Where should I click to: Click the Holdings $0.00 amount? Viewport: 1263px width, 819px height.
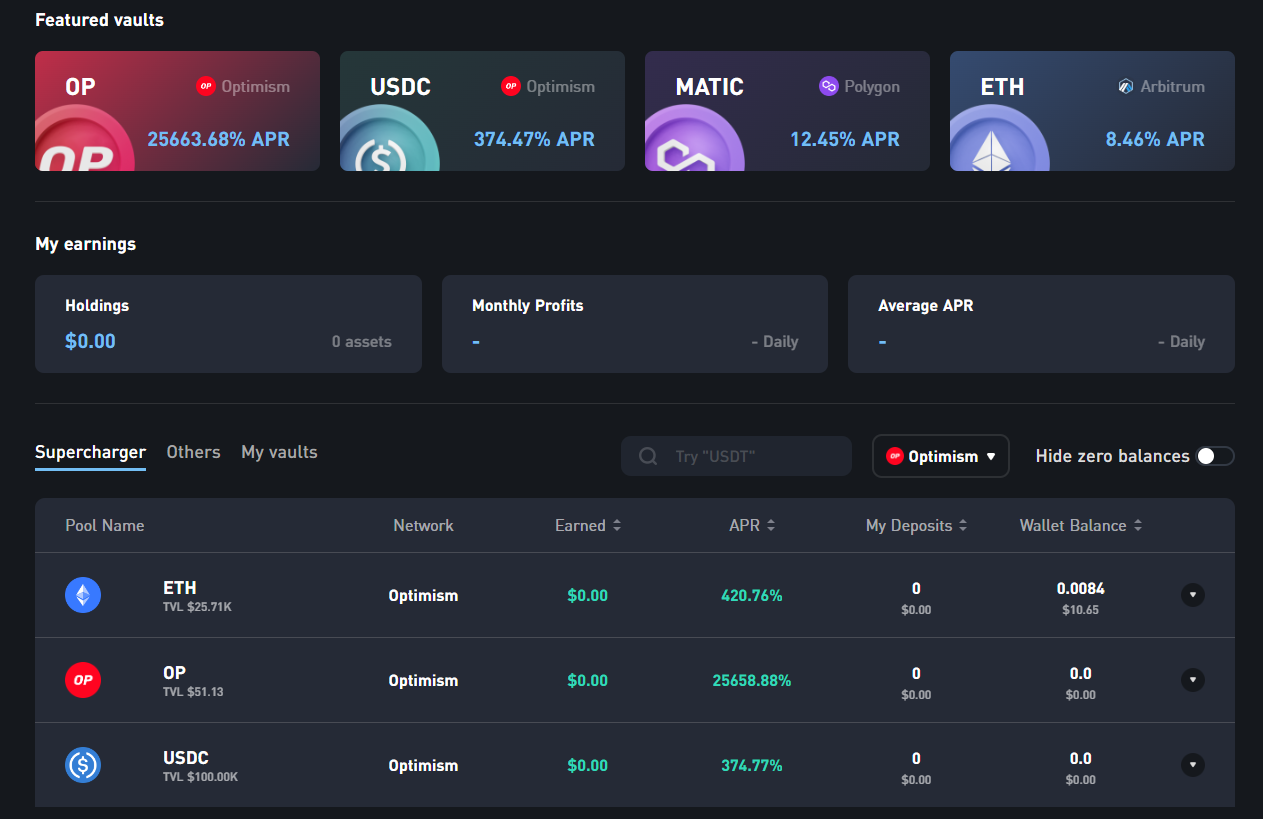click(90, 341)
